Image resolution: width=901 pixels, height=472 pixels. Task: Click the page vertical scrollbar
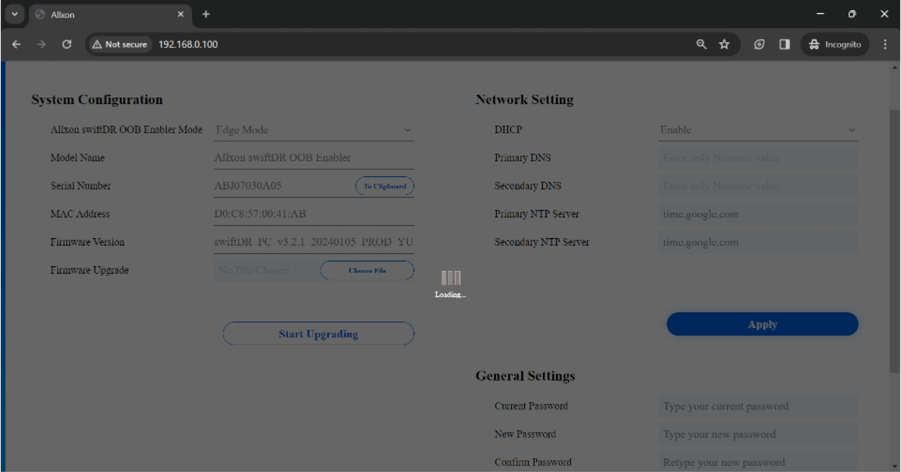tap(895, 241)
